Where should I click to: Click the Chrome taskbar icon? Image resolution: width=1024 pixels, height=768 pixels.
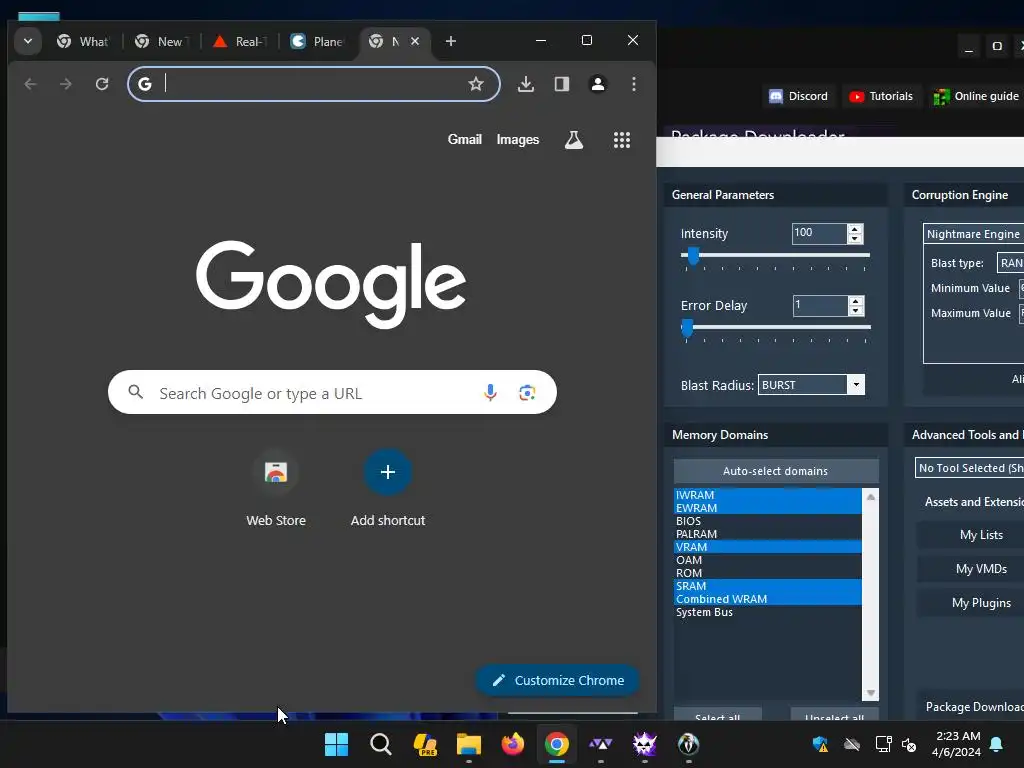(x=557, y=744)
